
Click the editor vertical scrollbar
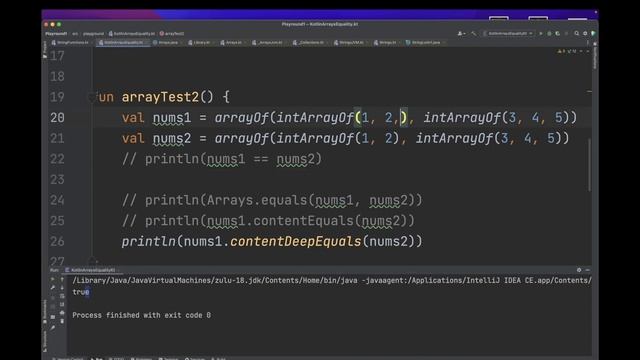coord(589,165)
